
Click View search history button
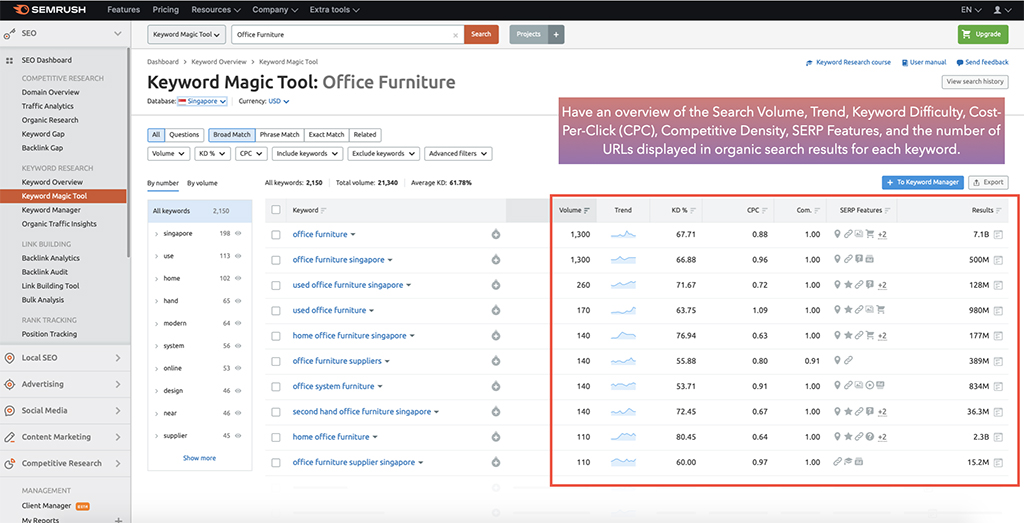[x=975, y=82]
